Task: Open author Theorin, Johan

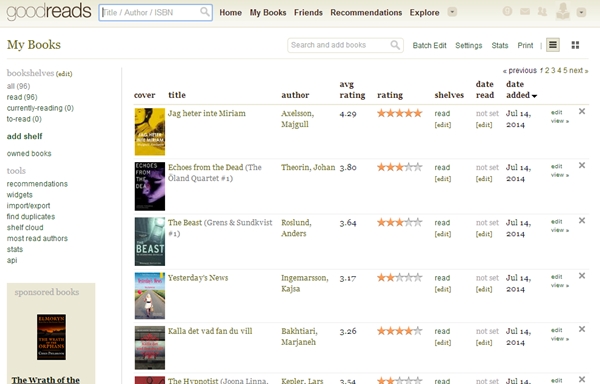Action: coord(308,167)
